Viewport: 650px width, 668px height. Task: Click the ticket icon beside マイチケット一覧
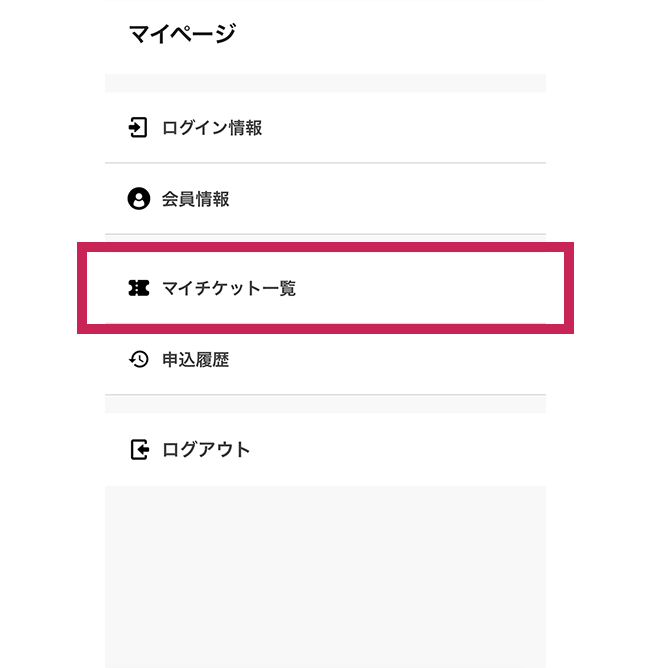(x=138, y=289)
